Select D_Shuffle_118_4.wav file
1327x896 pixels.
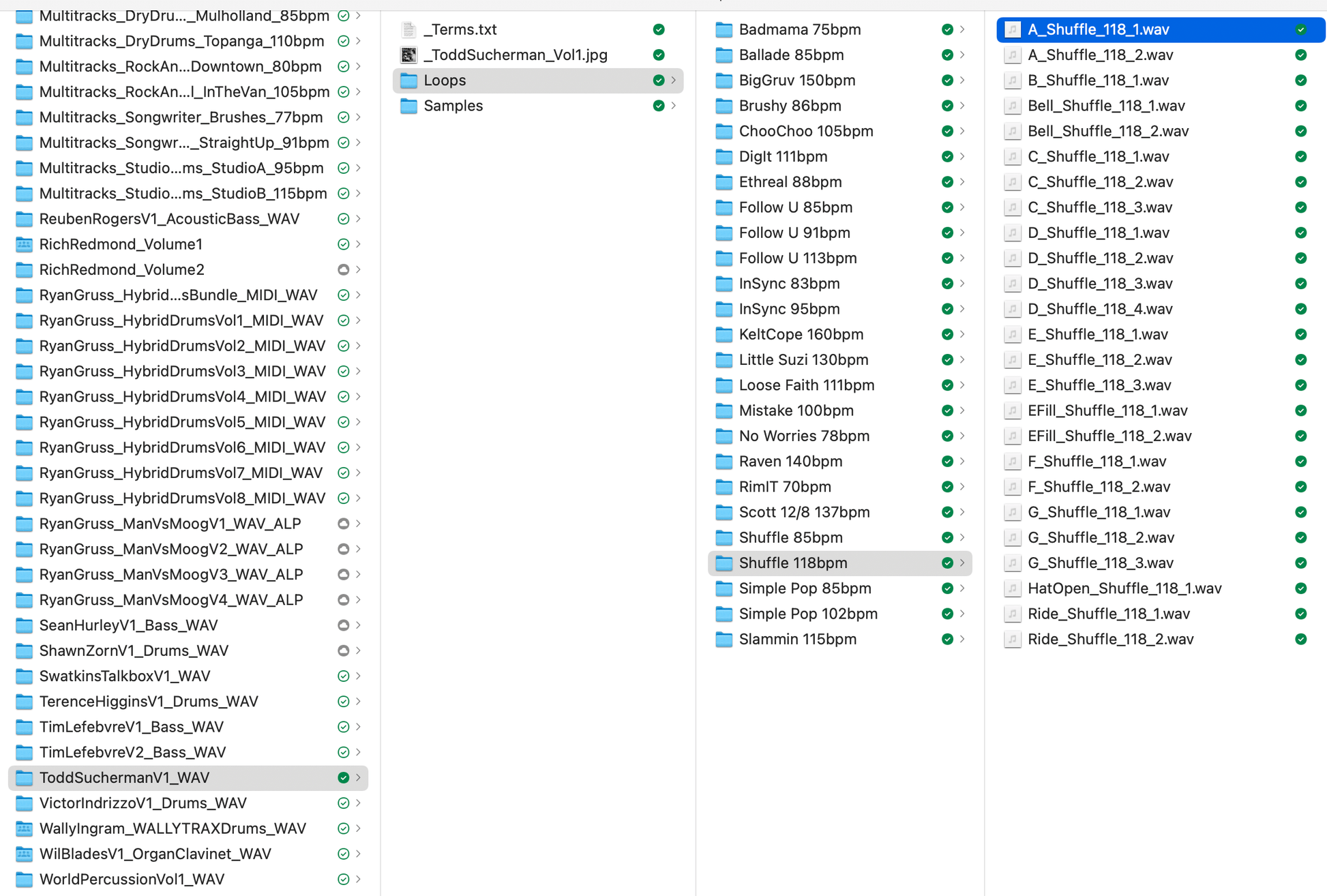pyautogui.click(x=1161, y=309)
